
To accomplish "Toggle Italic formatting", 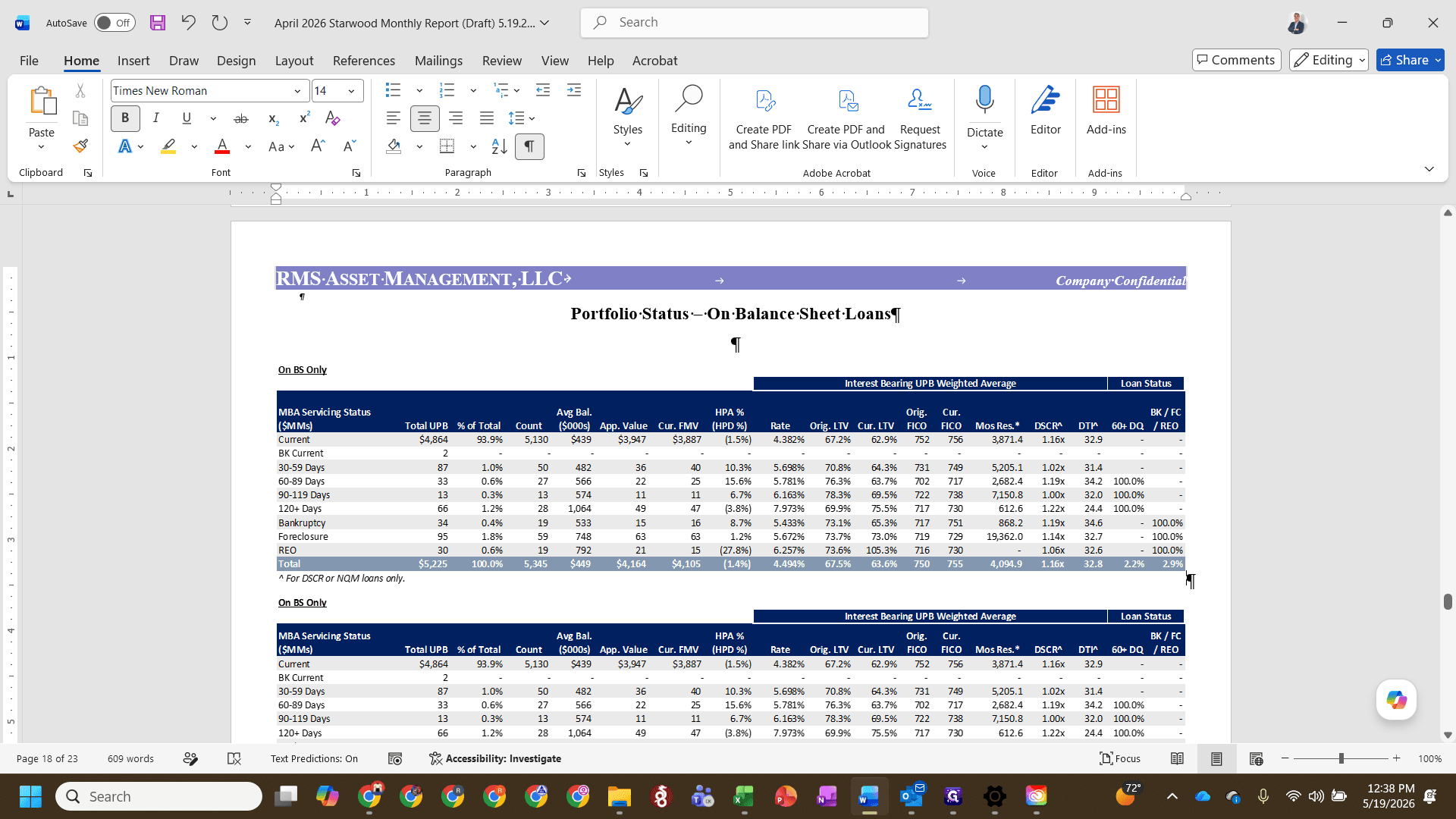I will coord(156,118).
